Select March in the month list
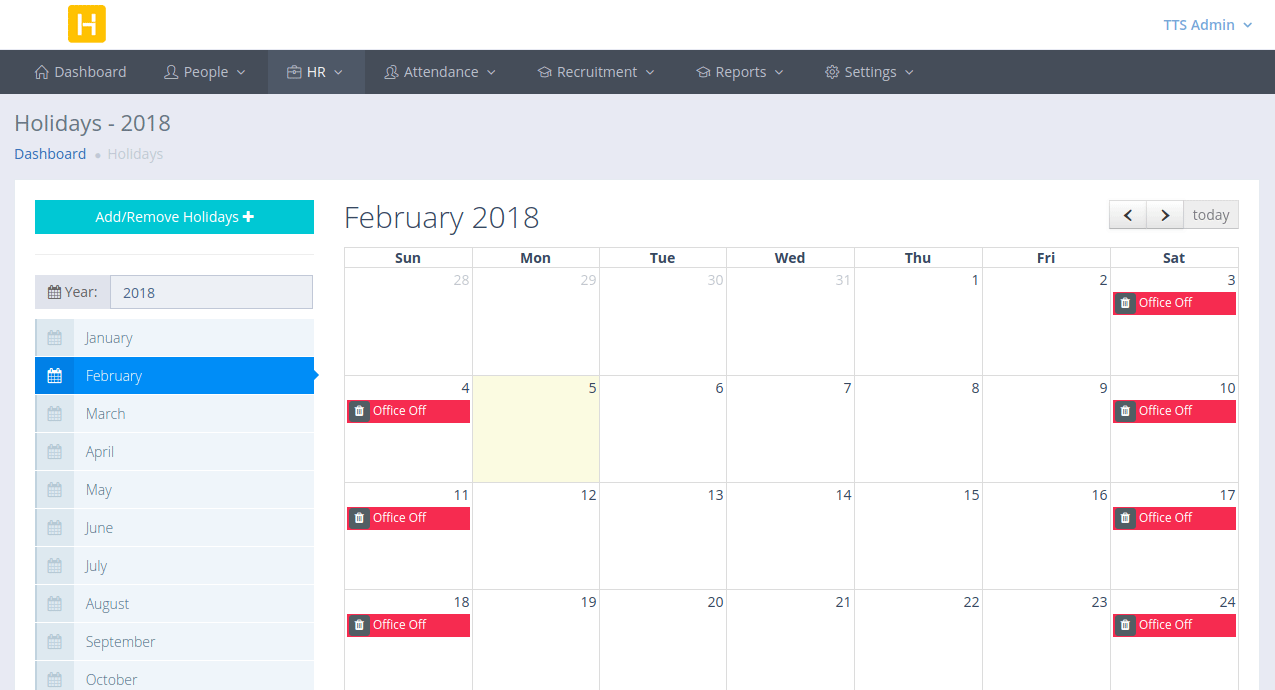The image size is (1275, 690). (x=105, y=414)
